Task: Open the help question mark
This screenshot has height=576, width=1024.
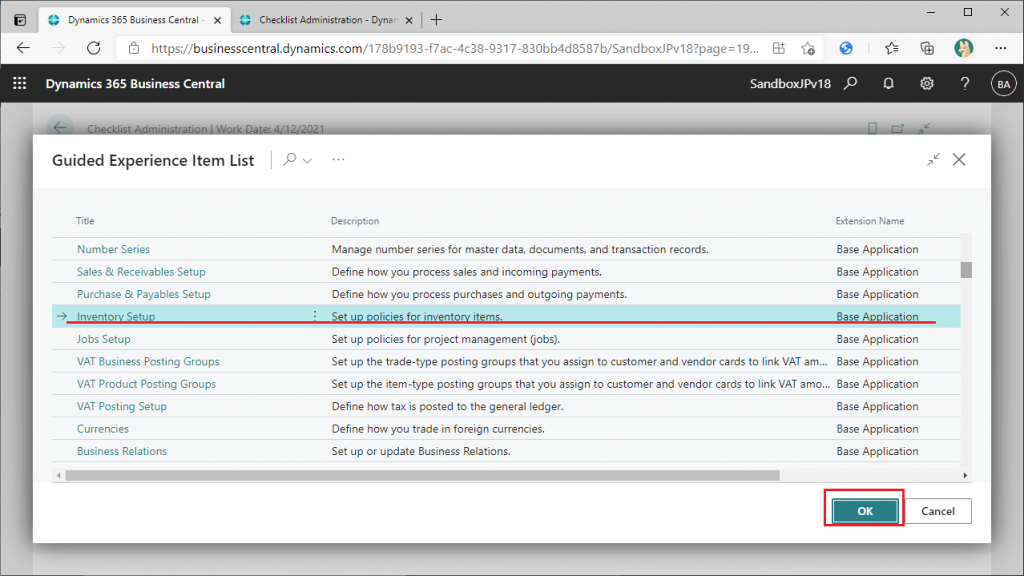Action: [965, 84]
